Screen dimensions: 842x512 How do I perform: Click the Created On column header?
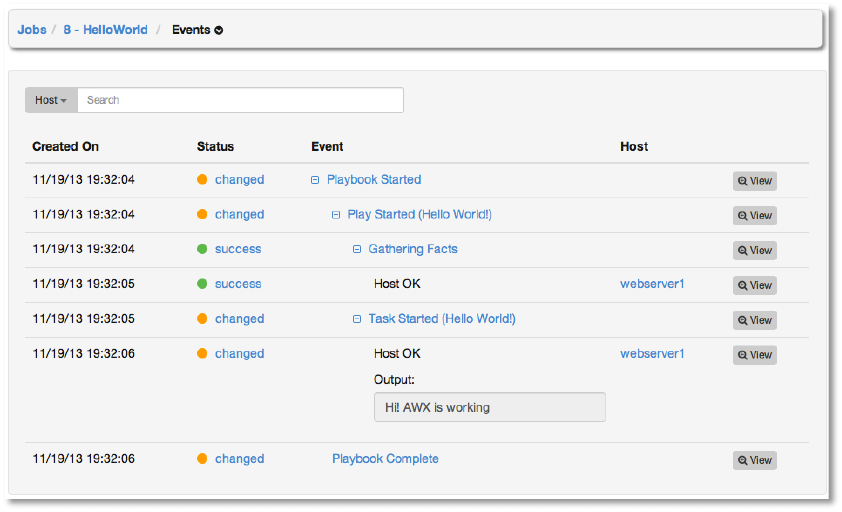pyautogui.click(x=65, y=146)
